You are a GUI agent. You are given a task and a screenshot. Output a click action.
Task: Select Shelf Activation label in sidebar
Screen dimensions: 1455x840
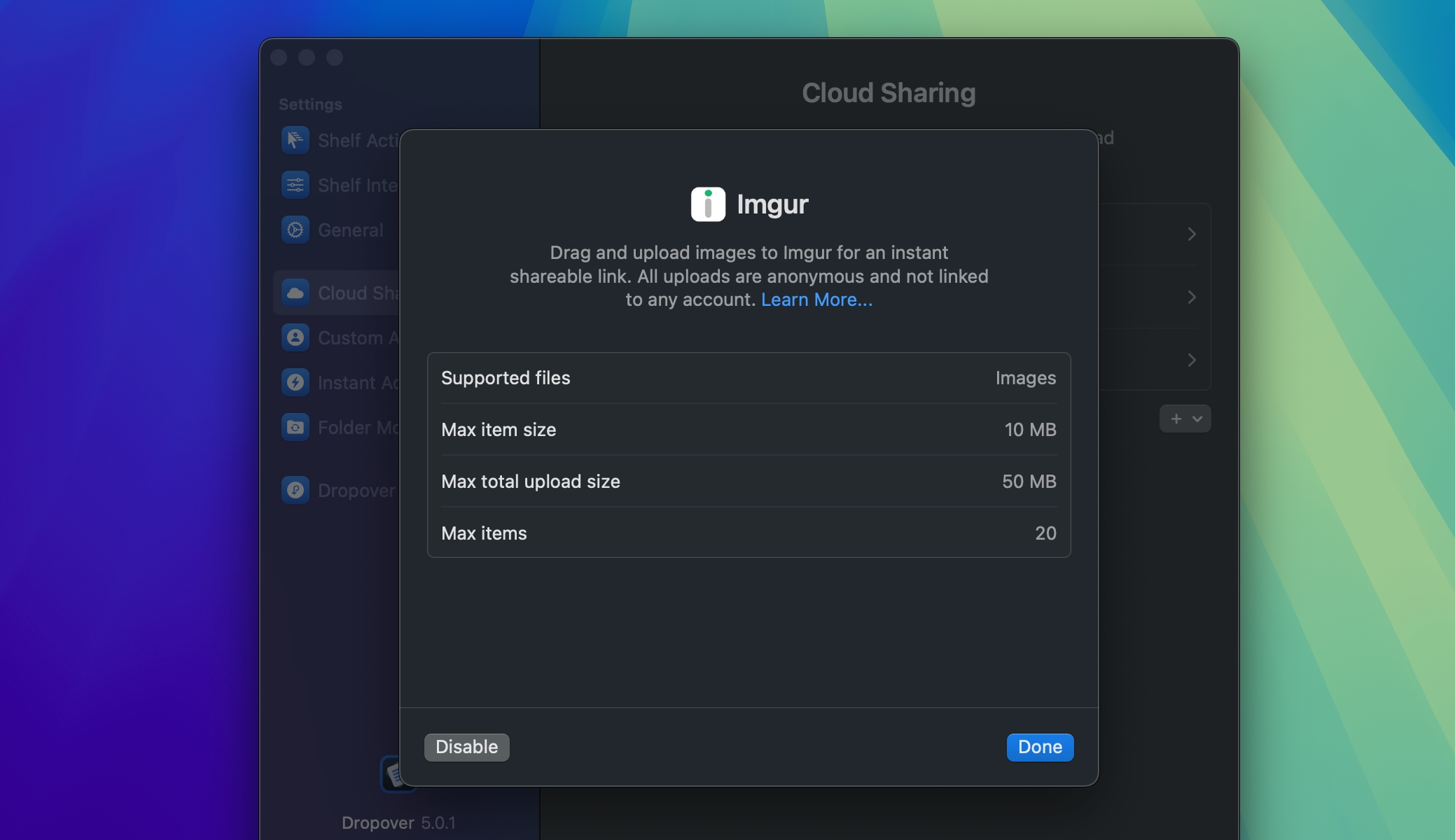[x=358, y=141]
